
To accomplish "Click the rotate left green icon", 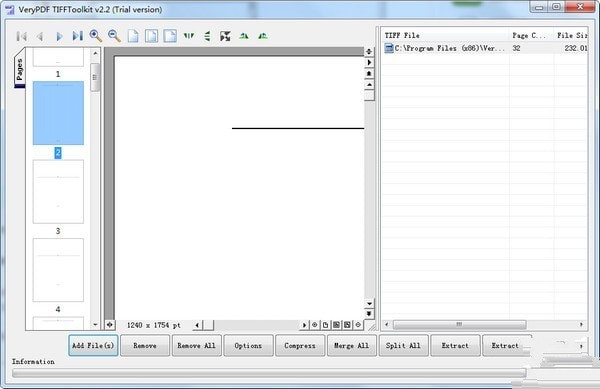I will tap(244, 36).
